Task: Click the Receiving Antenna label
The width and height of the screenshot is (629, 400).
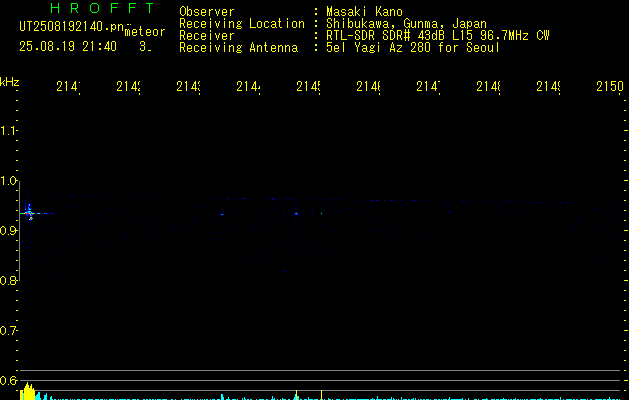Action: tap(238, 48)
